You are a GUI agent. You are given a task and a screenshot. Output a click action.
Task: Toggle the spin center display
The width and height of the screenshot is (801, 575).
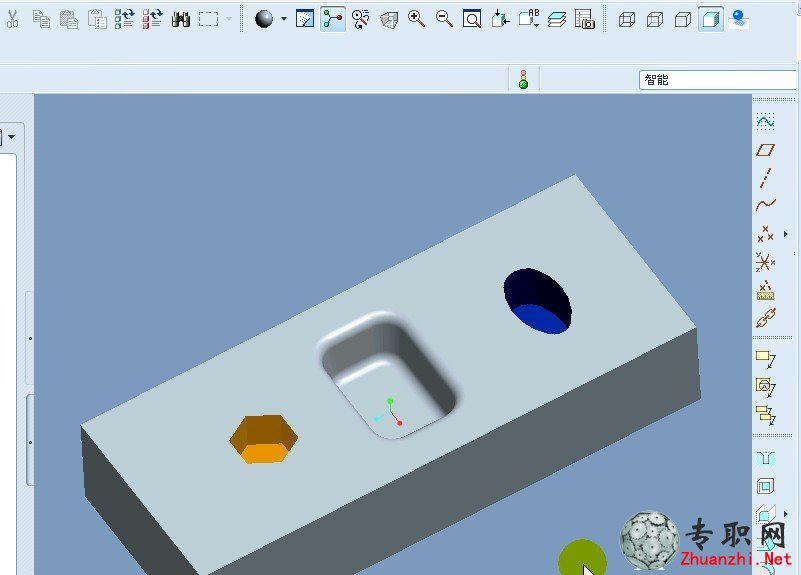pyautogui.click(x=333, y=19)
